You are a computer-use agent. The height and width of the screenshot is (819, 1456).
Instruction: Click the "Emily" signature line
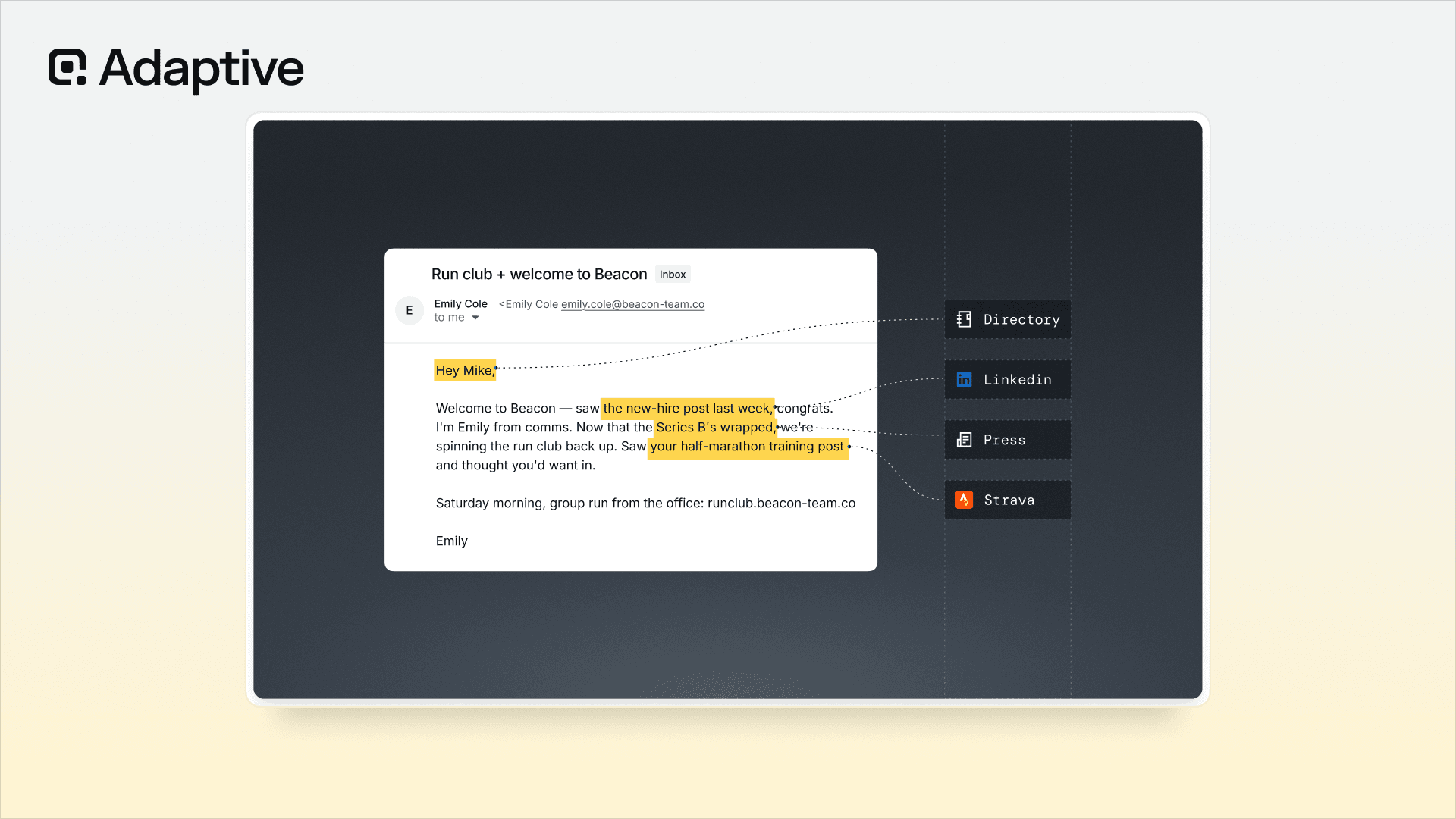(452, 541)
